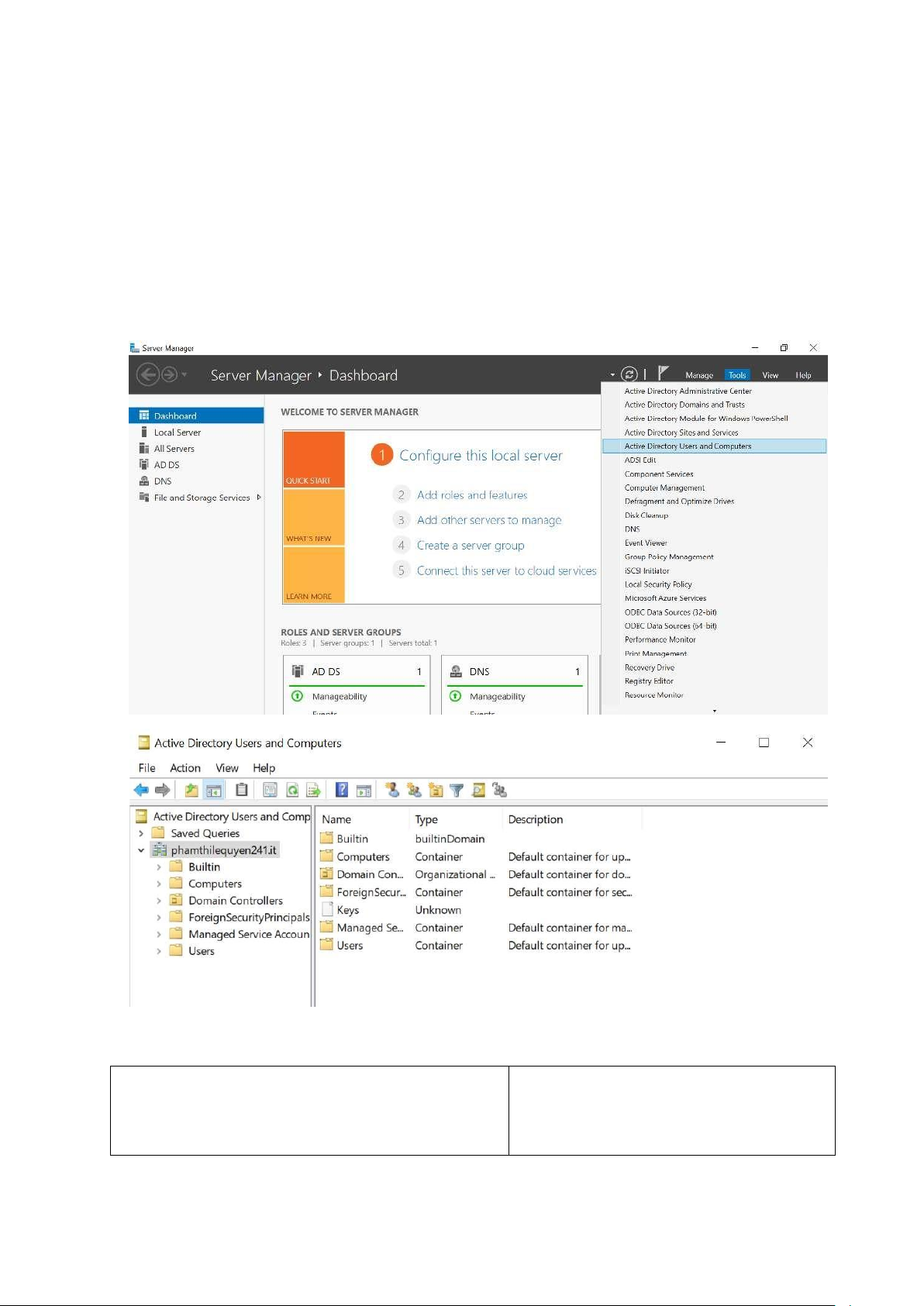Open the View menu in Users and Computers
924x1306 pixels.
tap(227, 768)
